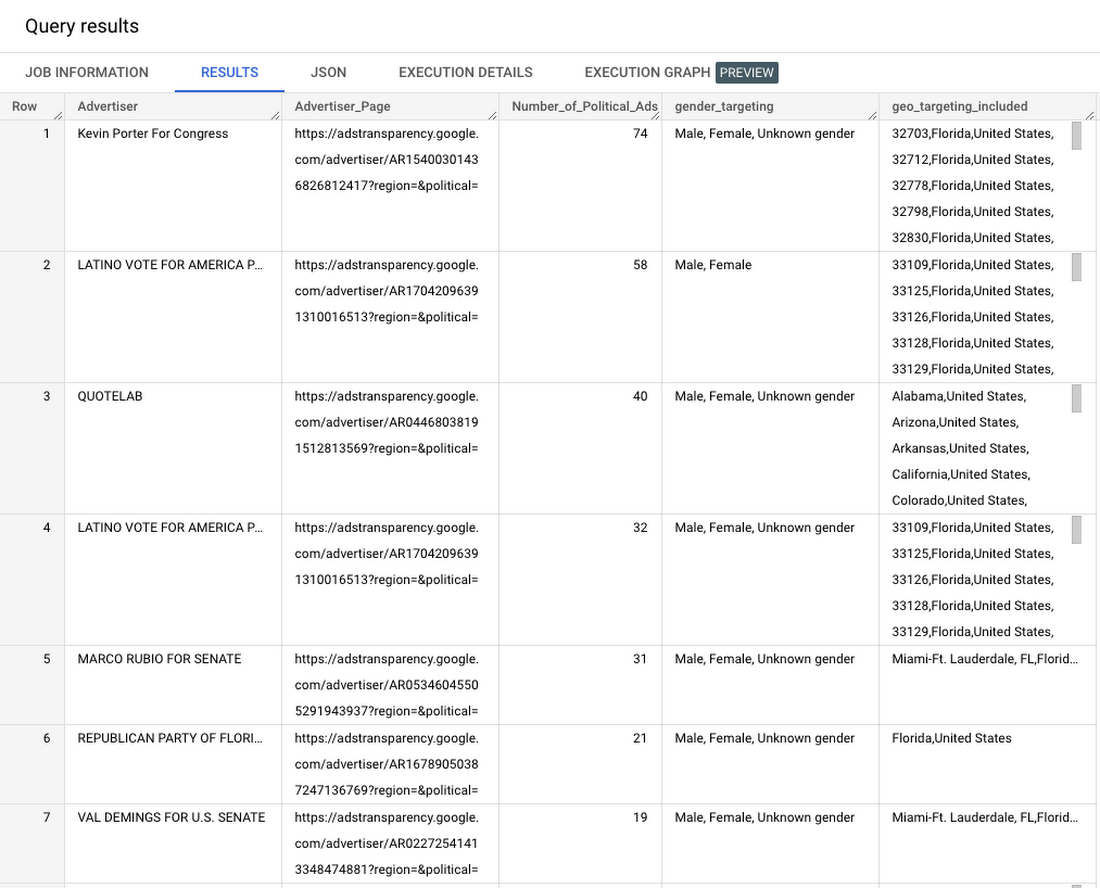
Task: Select LATINO VOTE FOR AMERICA in row 4
Action: pos(173,580)
